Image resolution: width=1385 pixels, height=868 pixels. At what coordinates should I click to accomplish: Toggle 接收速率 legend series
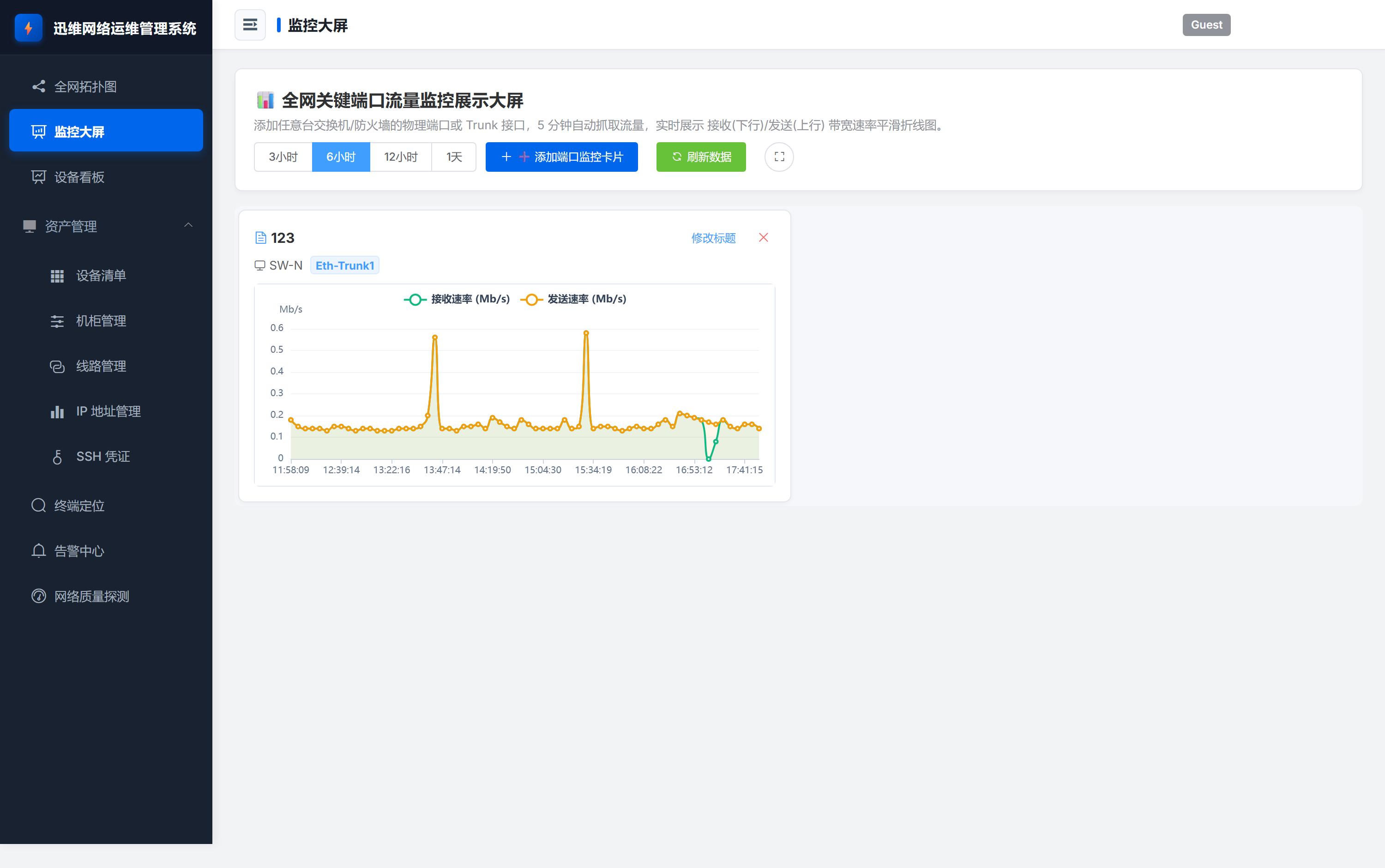457,299
